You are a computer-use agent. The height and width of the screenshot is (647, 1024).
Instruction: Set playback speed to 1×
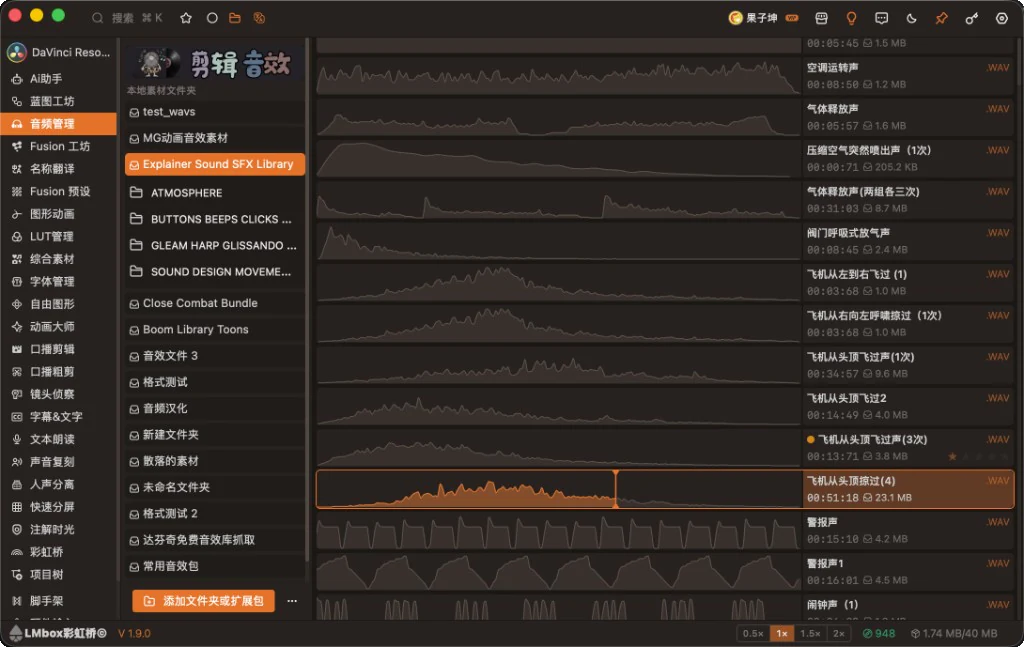click(782, 633)
